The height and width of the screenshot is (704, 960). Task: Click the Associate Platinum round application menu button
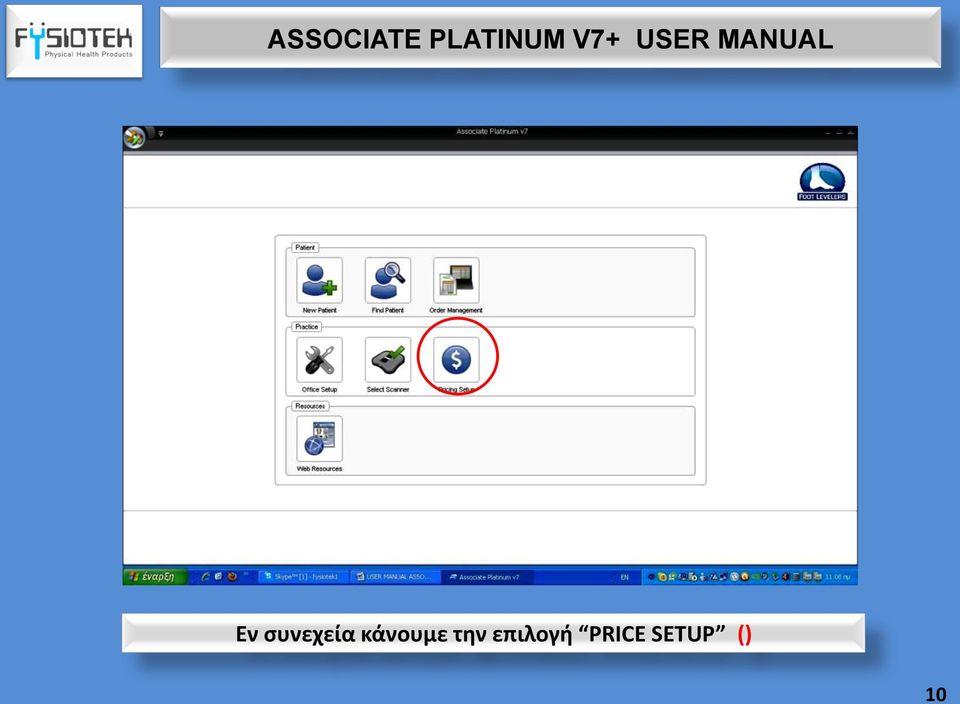pos(134,137)
